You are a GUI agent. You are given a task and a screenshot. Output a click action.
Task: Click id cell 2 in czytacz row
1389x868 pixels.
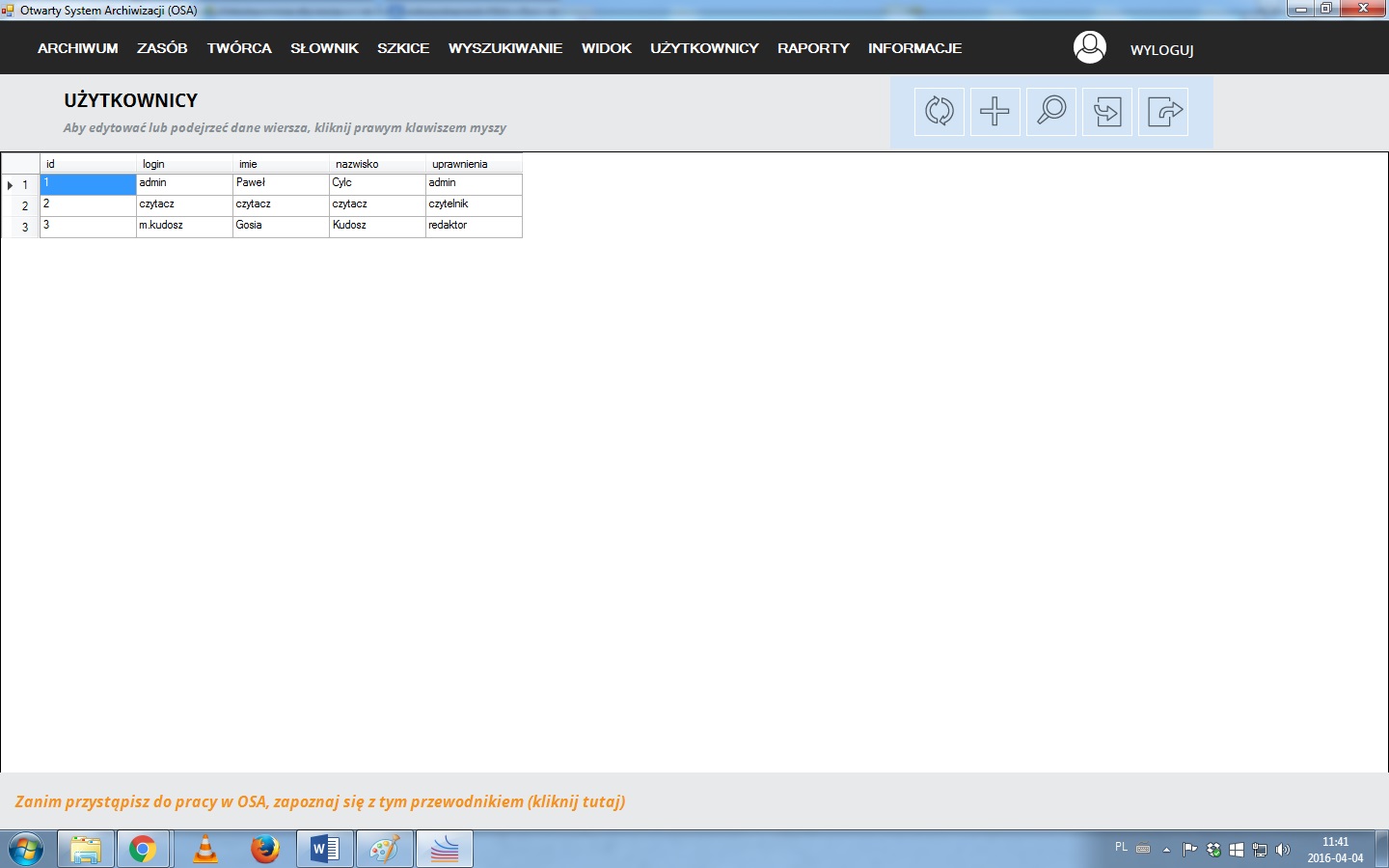[x=88, y=205]
